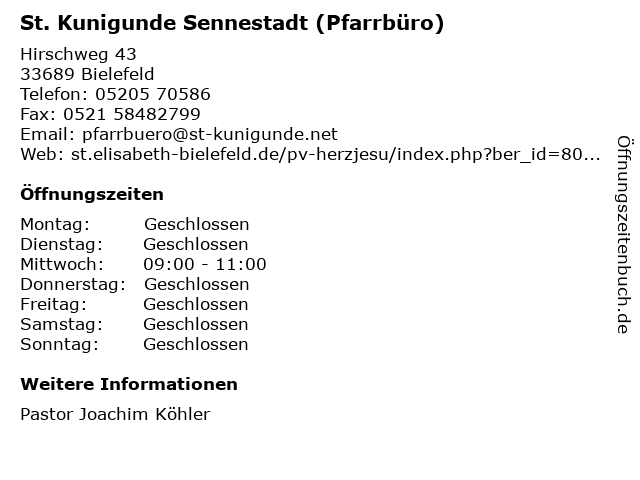Select the Donnerstag Geschlossen entry
This screenshot has width=640, height=480.
click(135, 284)
